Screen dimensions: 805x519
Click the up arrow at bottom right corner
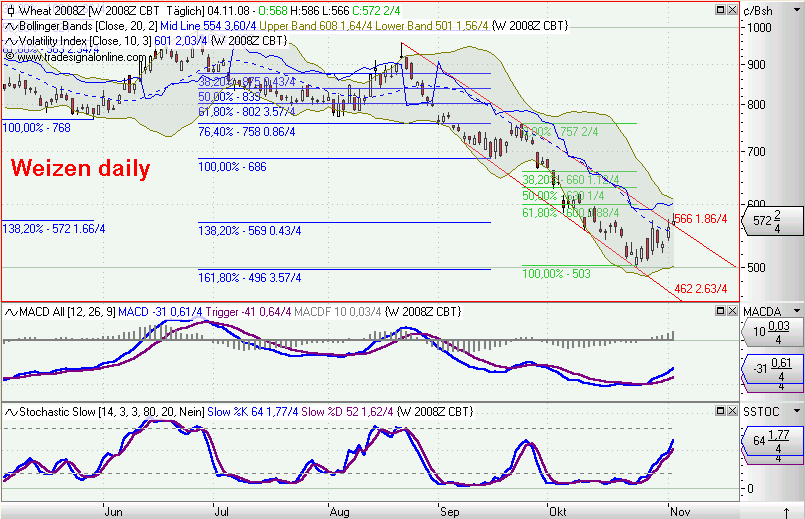click(x=786, y=512)
